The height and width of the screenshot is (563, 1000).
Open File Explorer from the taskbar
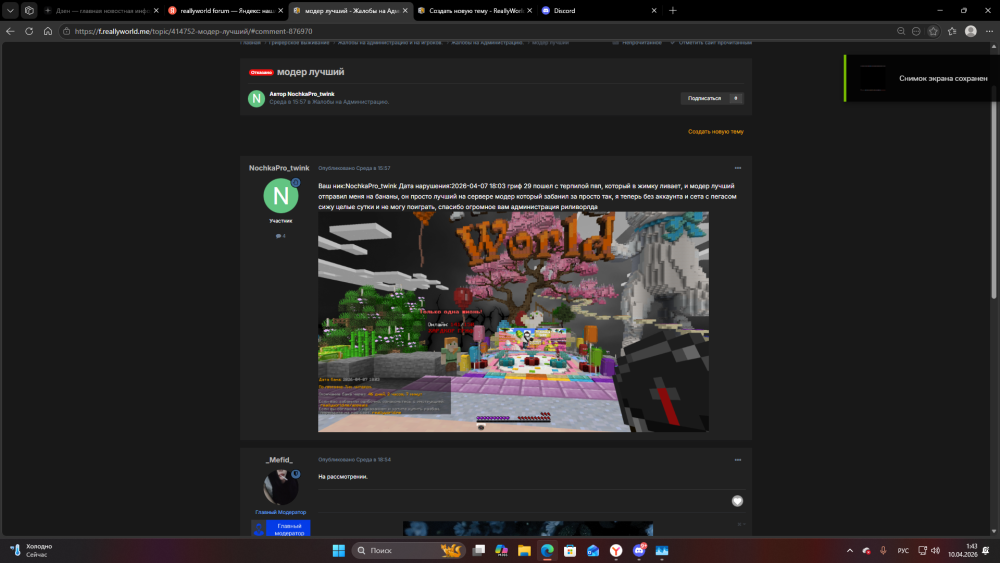point(524,550)
